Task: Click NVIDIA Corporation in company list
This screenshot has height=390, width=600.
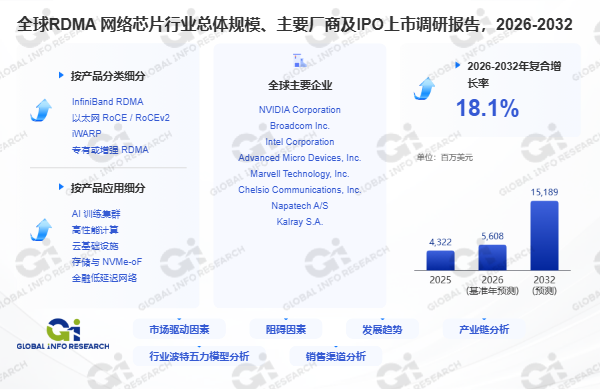Action: tap(300, 110)
